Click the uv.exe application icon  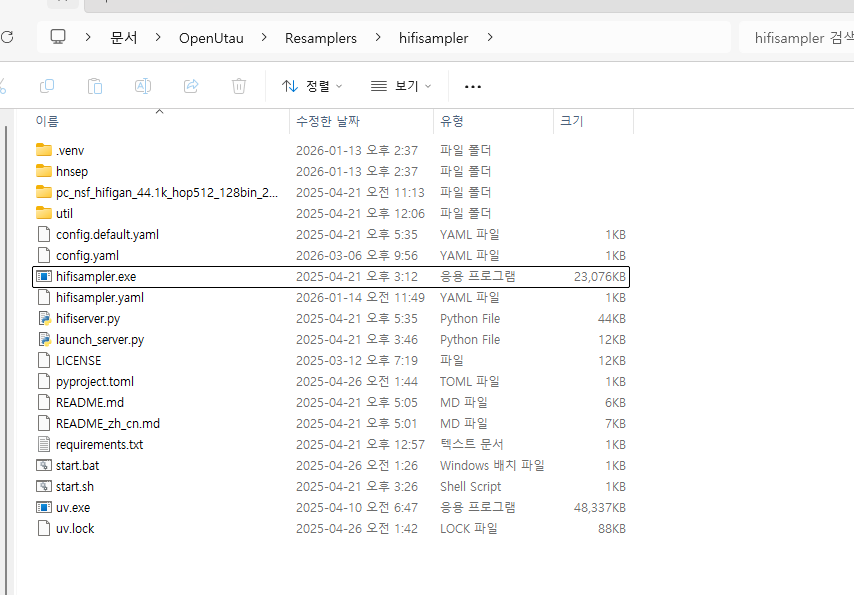click(x=44, y=507)
